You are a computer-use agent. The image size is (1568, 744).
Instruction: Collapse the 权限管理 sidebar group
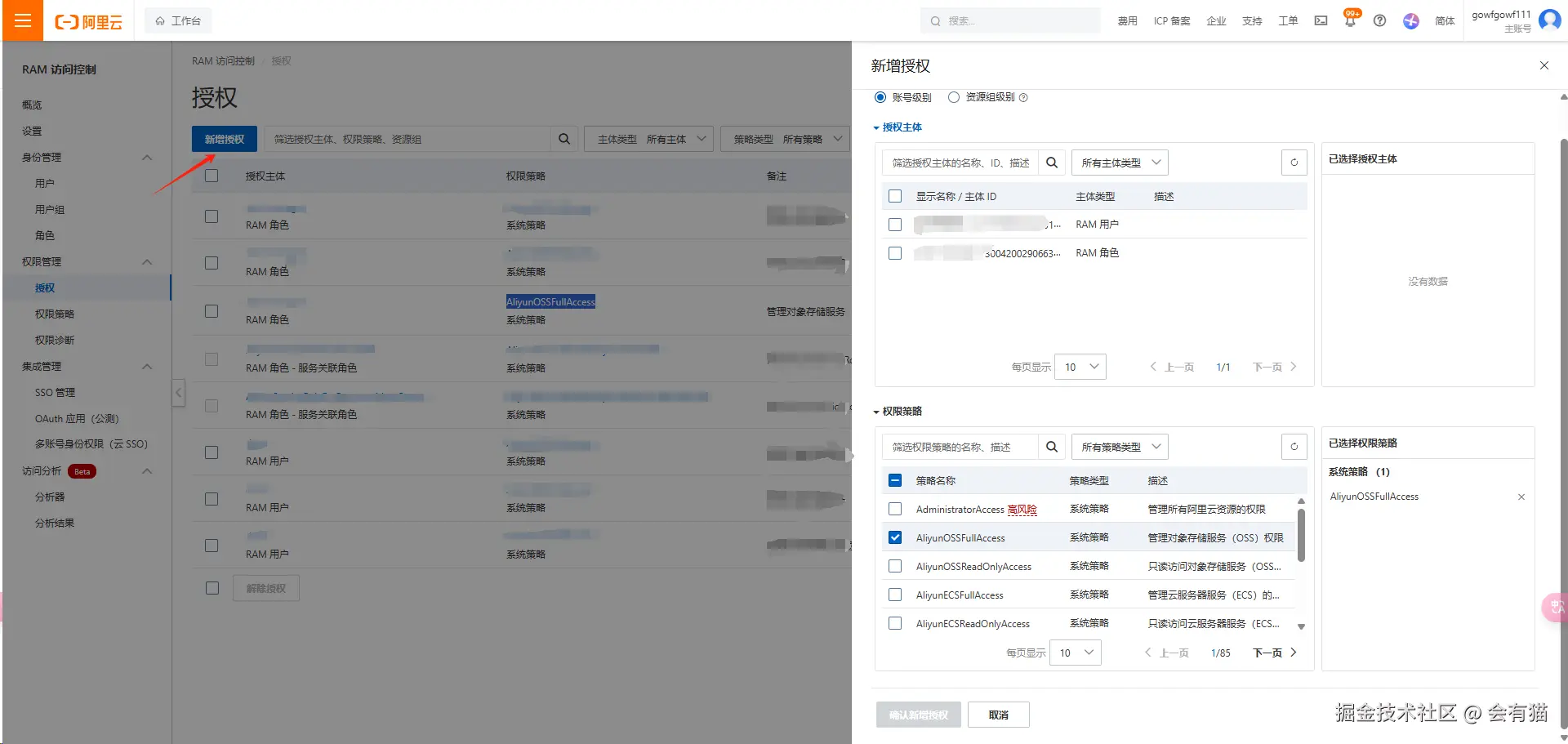coord(147,262)
